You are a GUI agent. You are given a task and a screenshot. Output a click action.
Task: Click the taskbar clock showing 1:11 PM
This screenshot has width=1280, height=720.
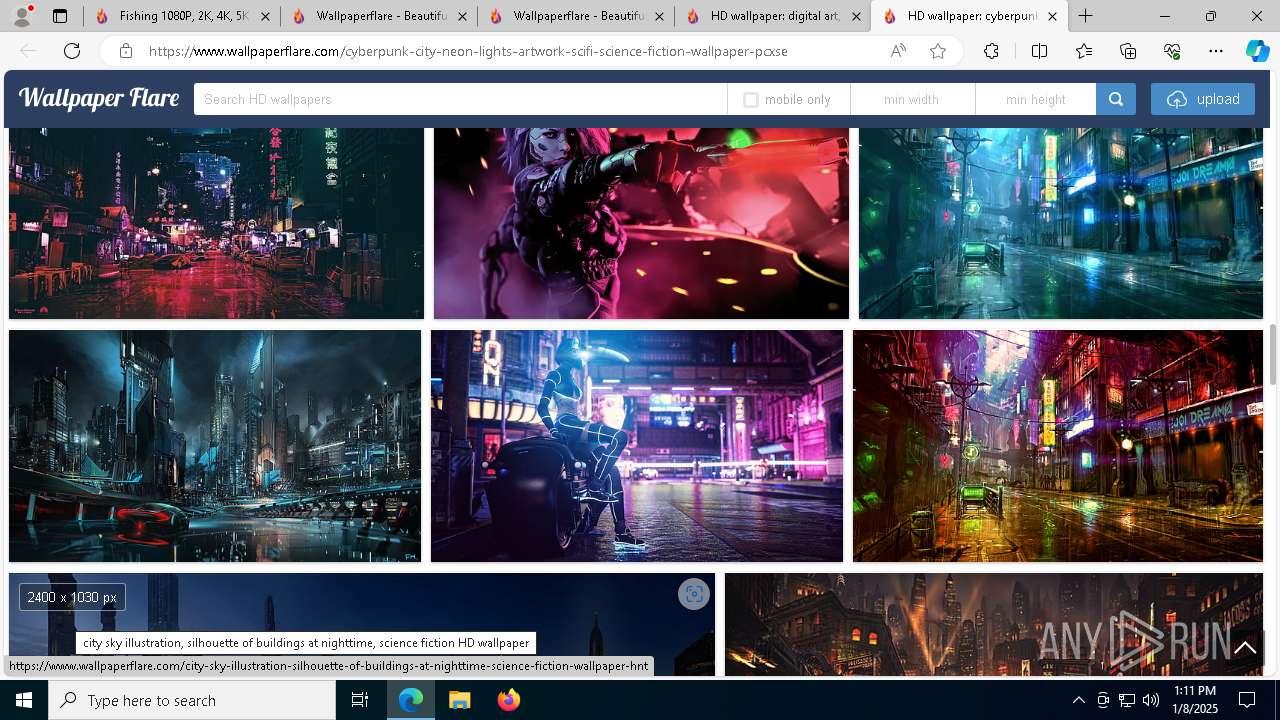(1195, 700)
